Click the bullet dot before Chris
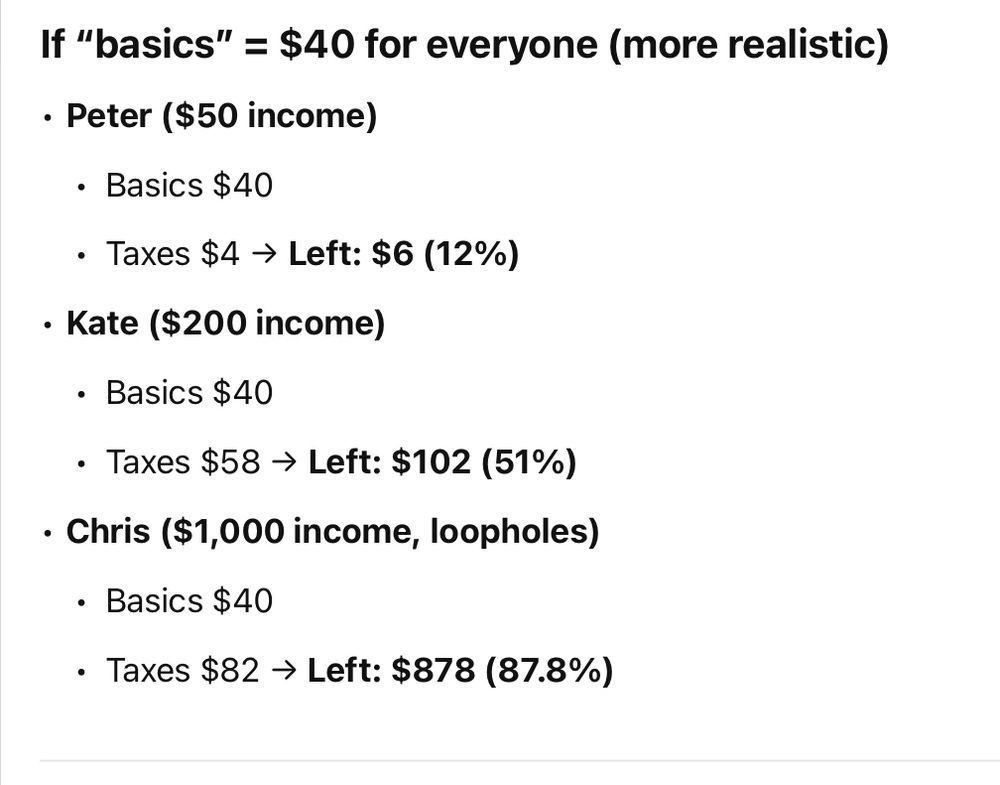The width and height of the screenshot is (1000, 785). point(47,534)
